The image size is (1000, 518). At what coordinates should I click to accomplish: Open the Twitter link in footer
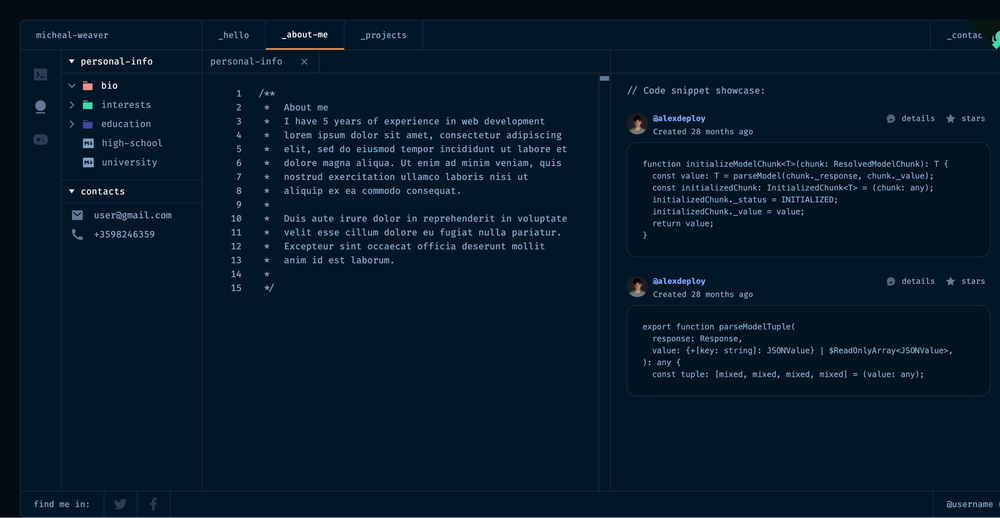click(120, 504)
